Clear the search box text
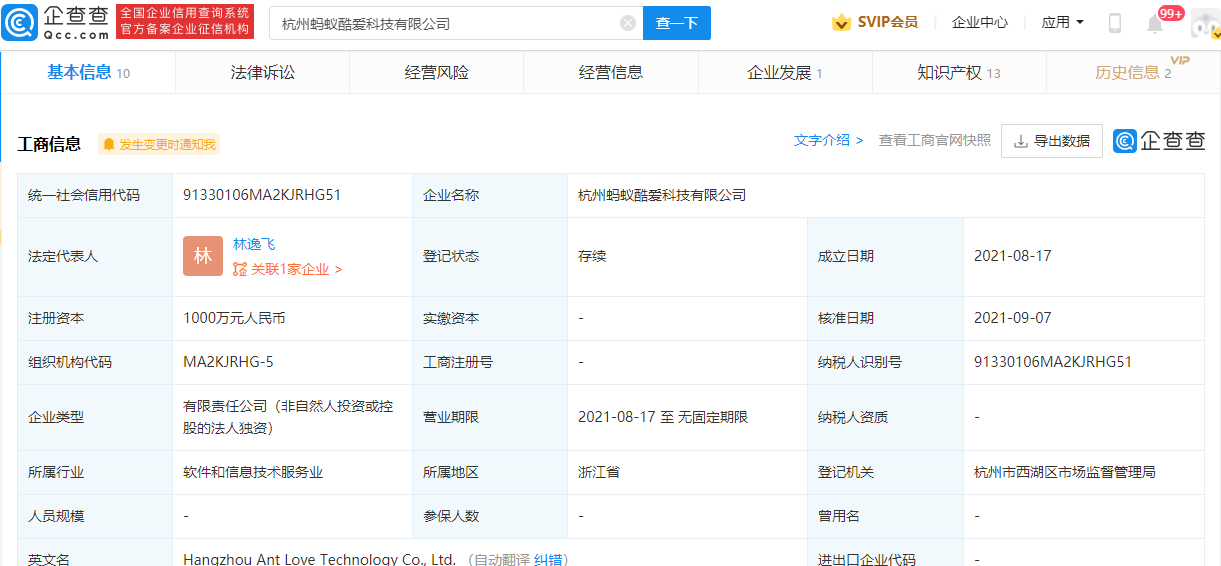 (x=627, y=23)
